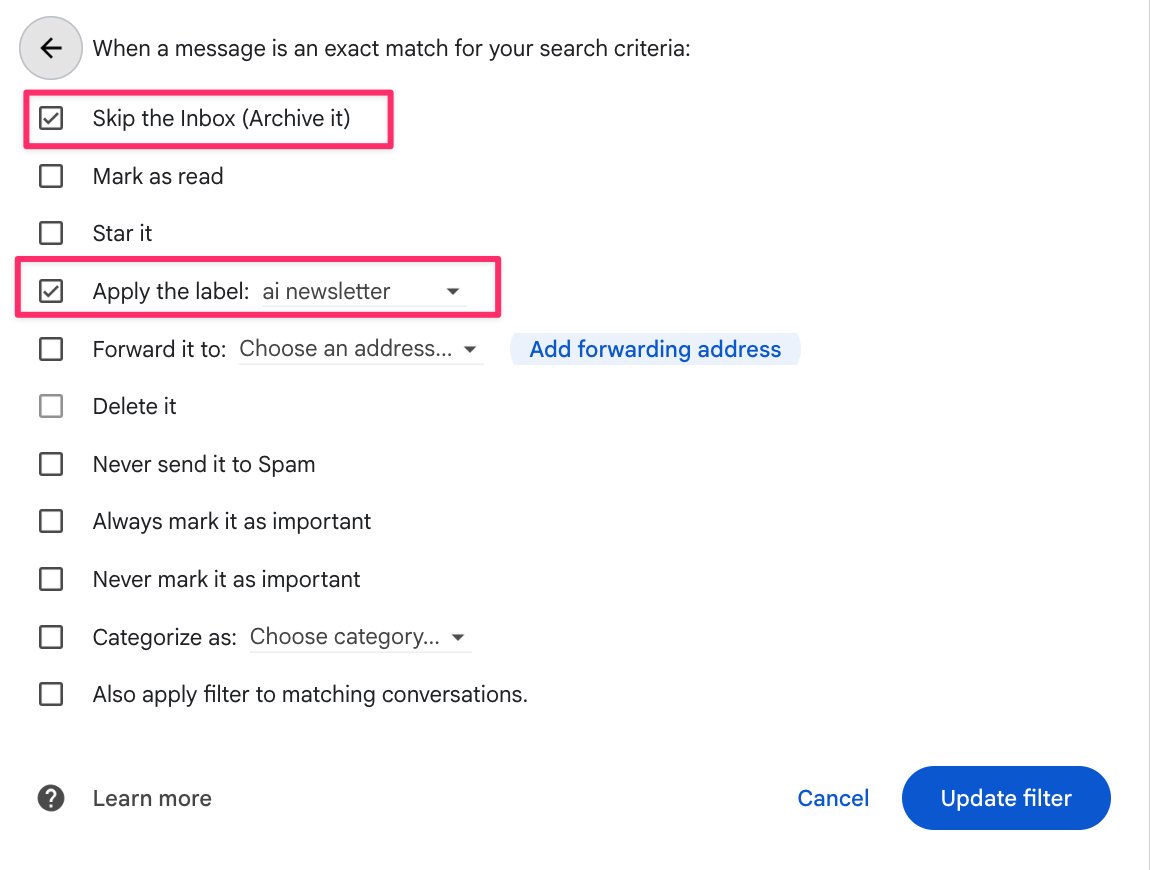Click Add forwarding address
This screenshot has height=870, width=1150.
655,349
